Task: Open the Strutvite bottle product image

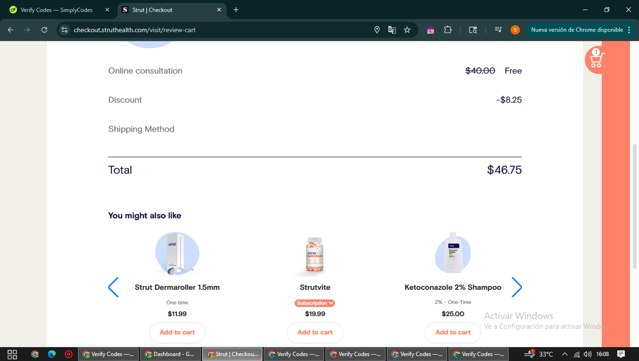Action: tap(315, 255)
